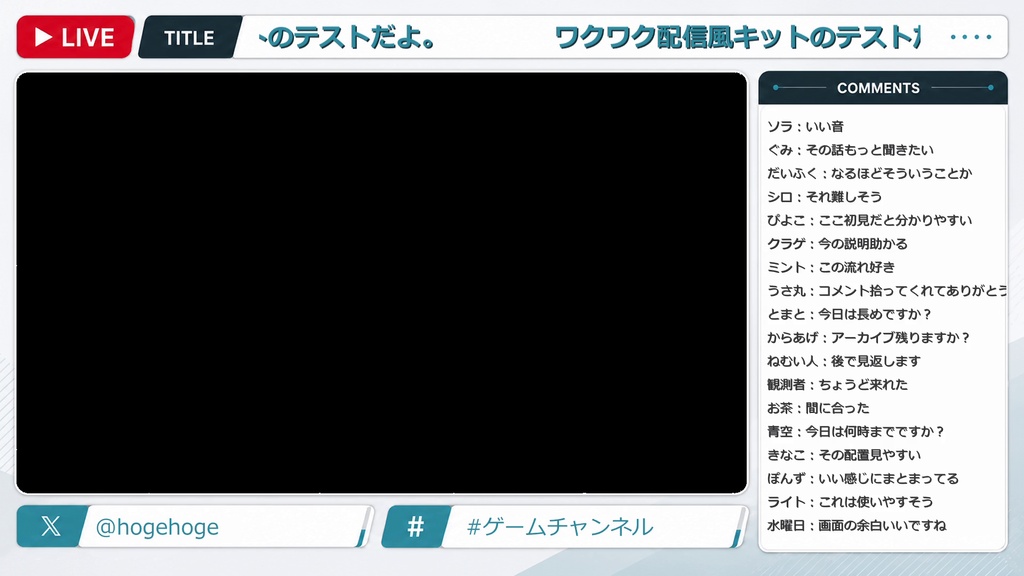Click comment ぐみ：その話もっと聞きたい

[850, 150]
